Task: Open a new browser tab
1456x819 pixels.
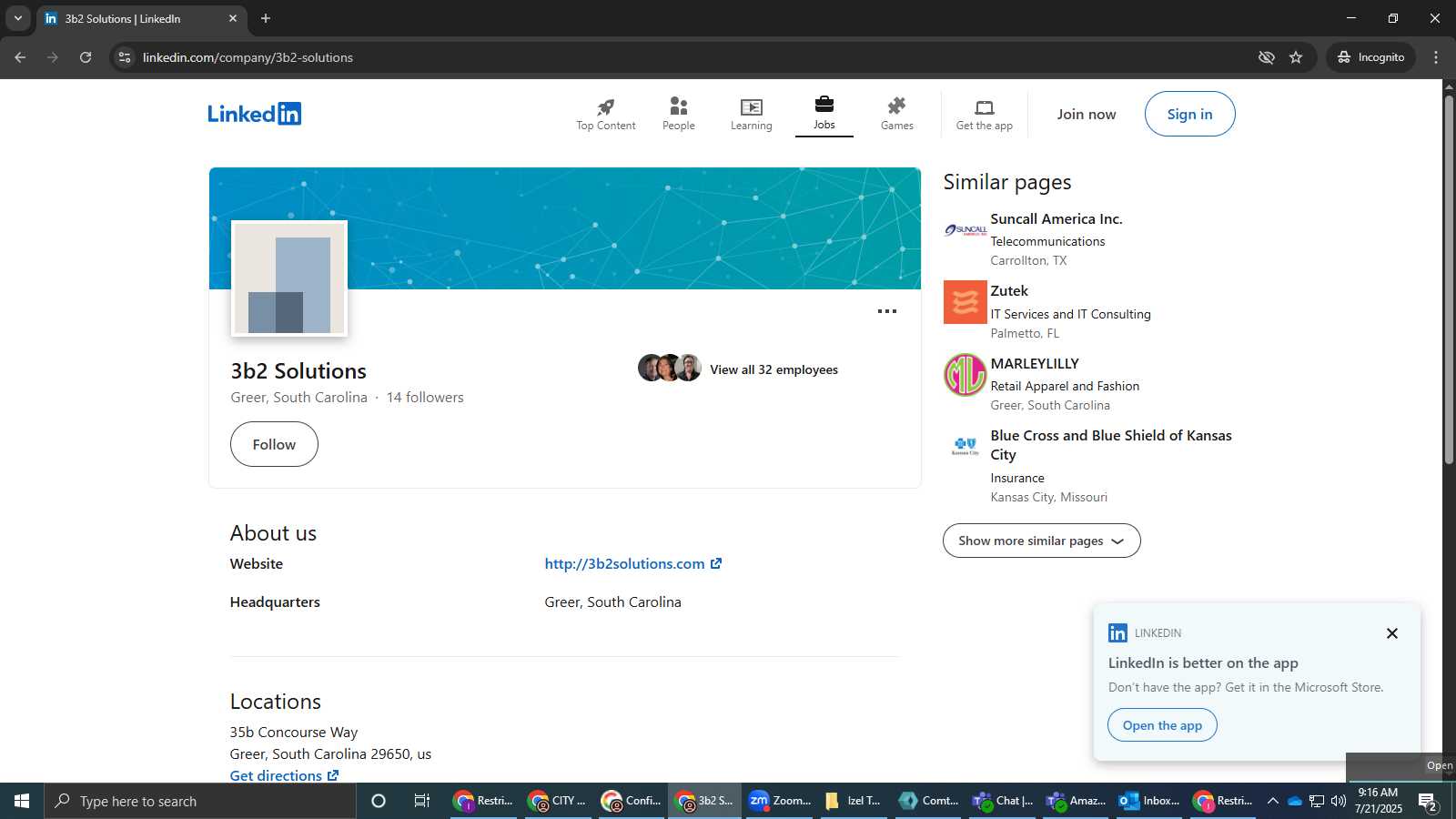Action: pos(266,18)
